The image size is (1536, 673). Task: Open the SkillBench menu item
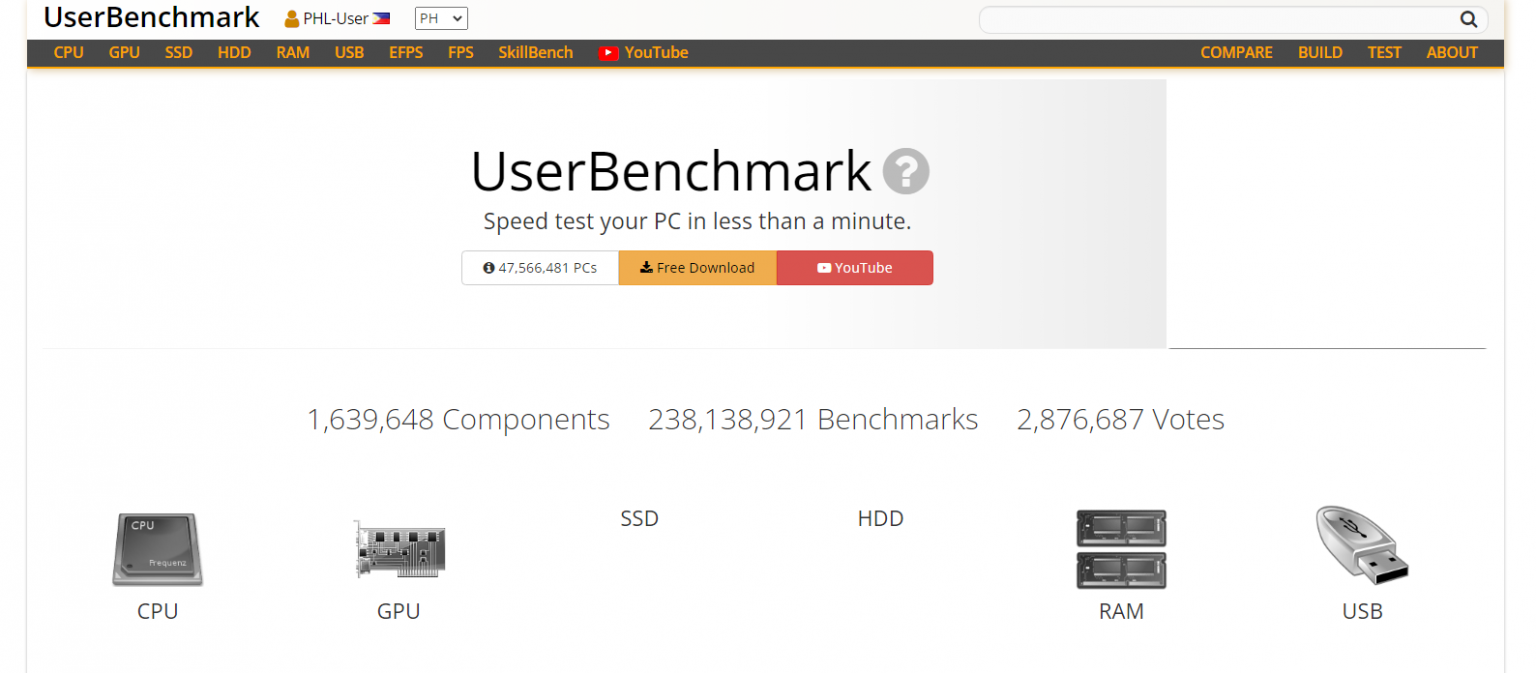tap(535, 52)
